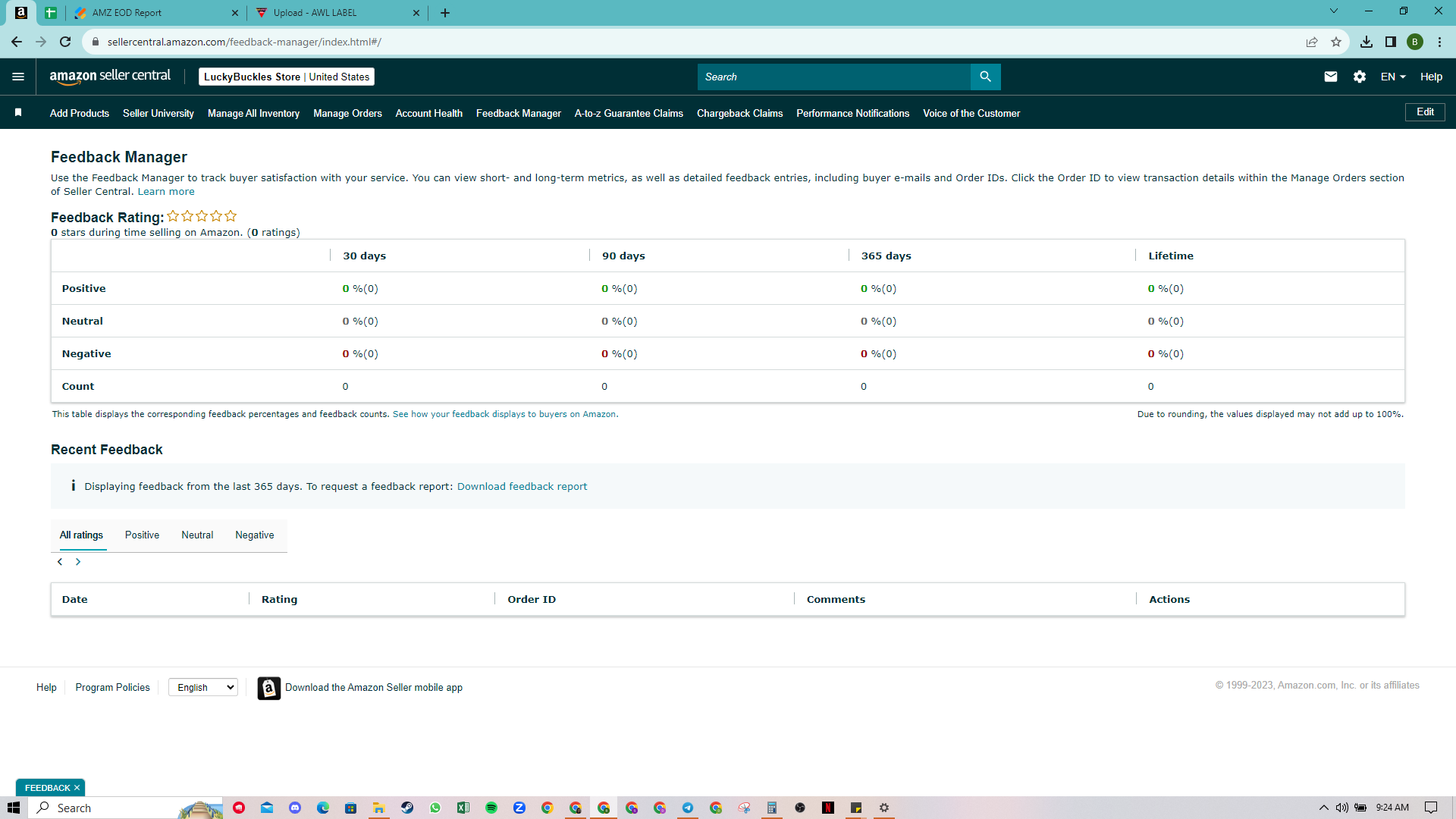Follow the Learn more link
The image size is (1456, 819).
point(166,192)
